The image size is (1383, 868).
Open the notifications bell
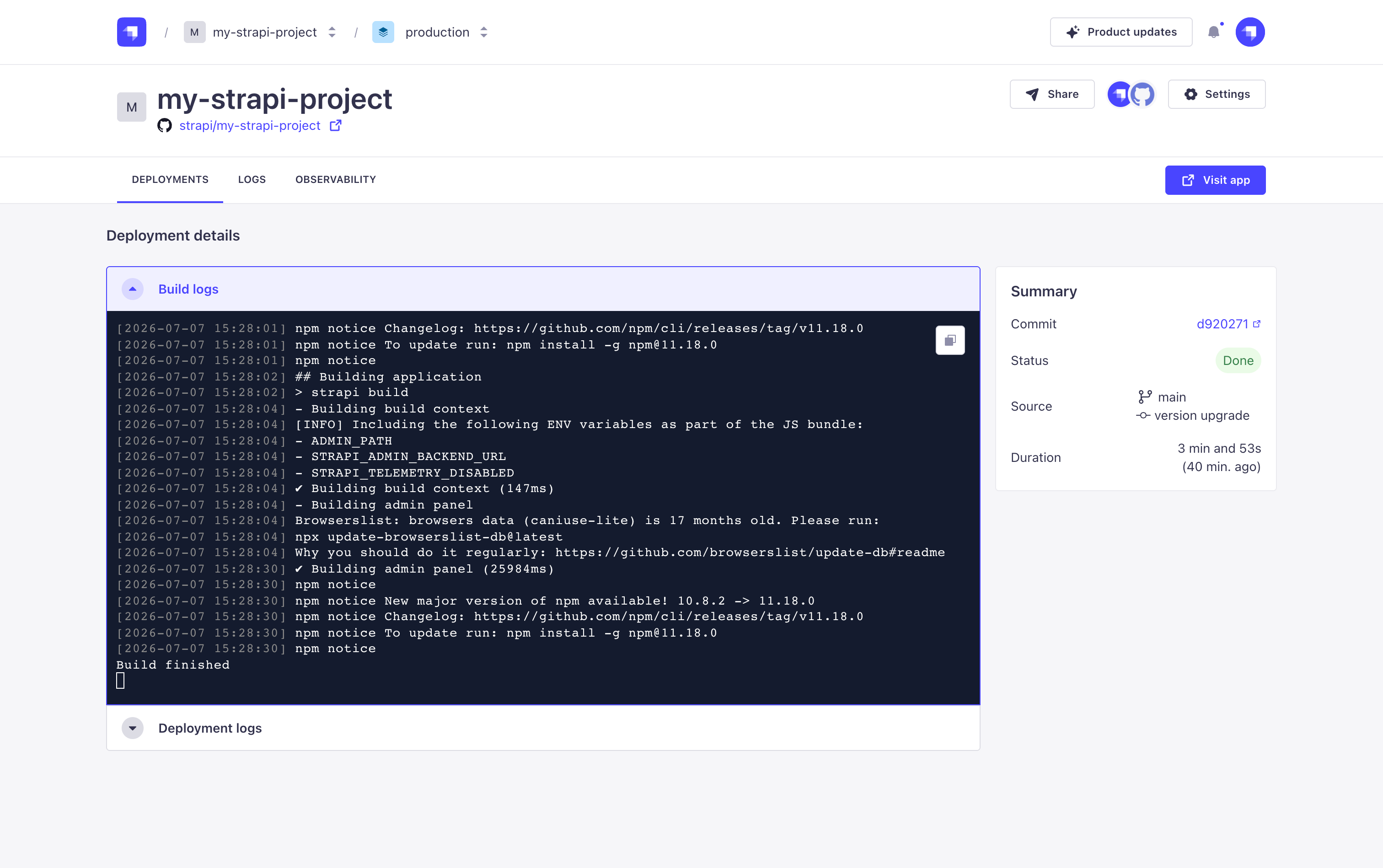(1213, 32)
